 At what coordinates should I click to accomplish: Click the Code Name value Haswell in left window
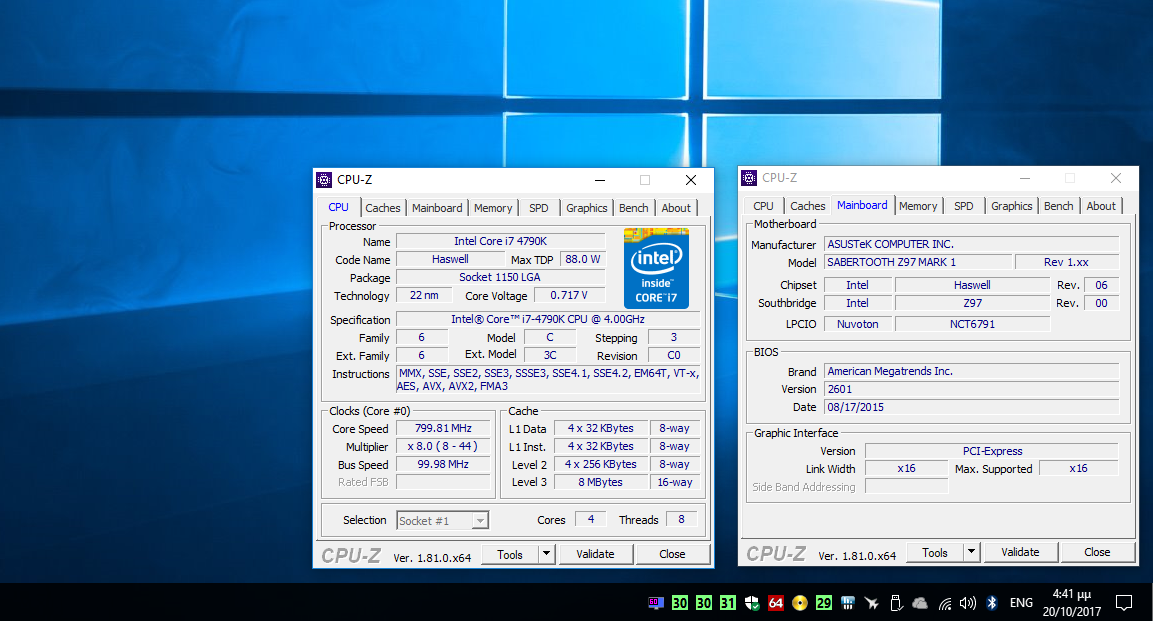pyautogui.click(x=450, y=259)
